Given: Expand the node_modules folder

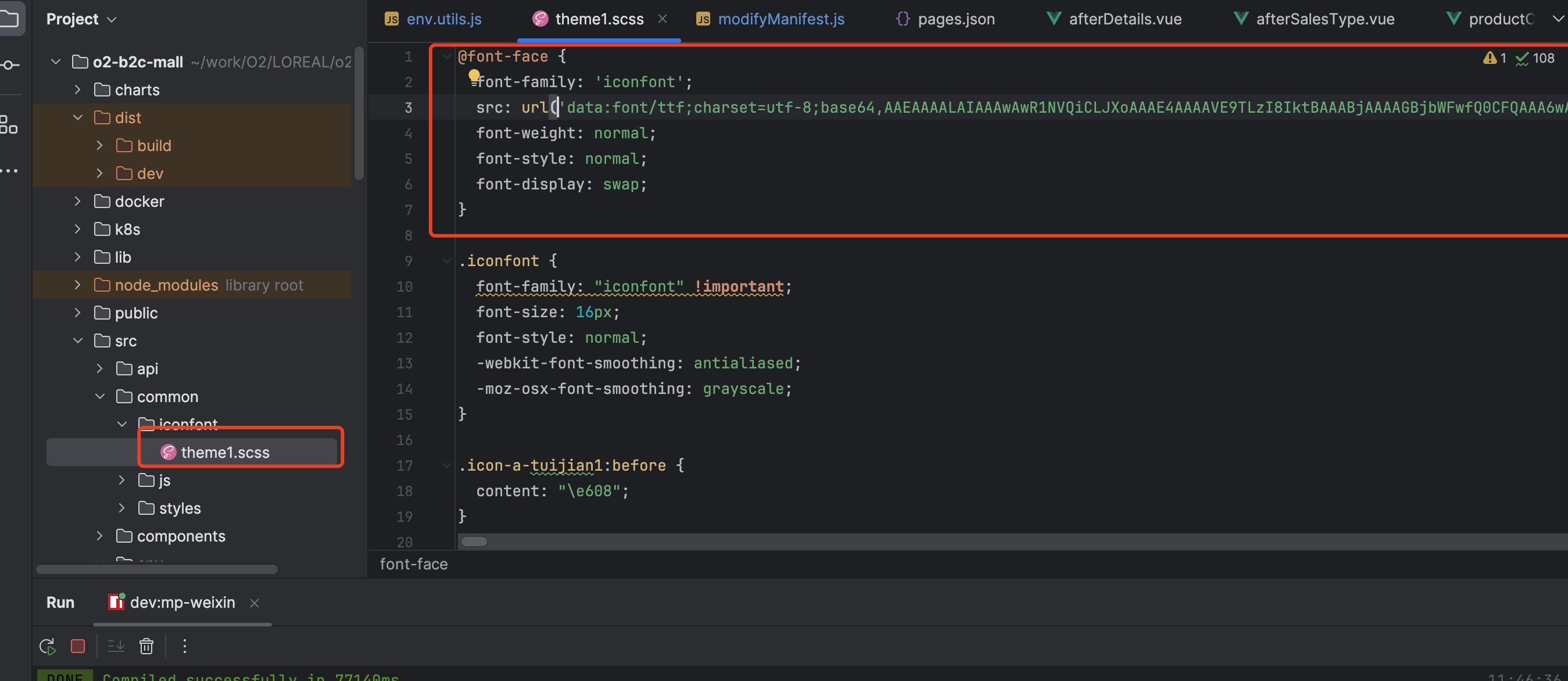Looking at the screenshot, I should point(77,285).
